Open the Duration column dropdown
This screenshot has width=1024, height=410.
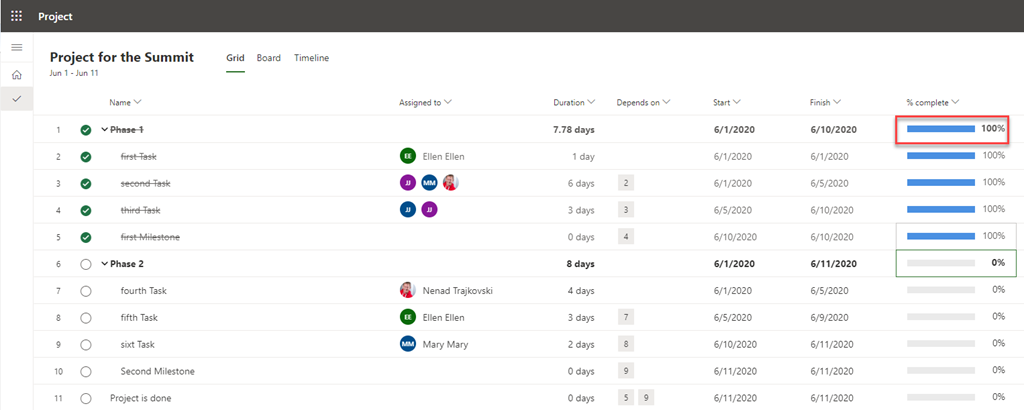[592, 102]
